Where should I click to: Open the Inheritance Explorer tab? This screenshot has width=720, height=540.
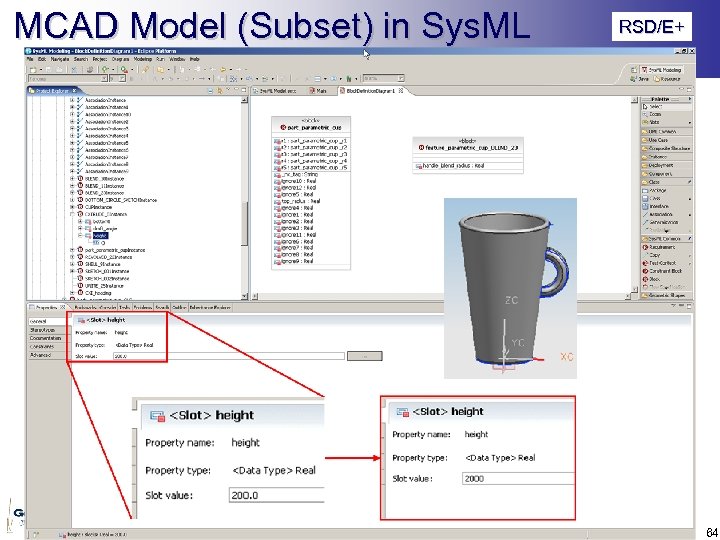(209, 308)
